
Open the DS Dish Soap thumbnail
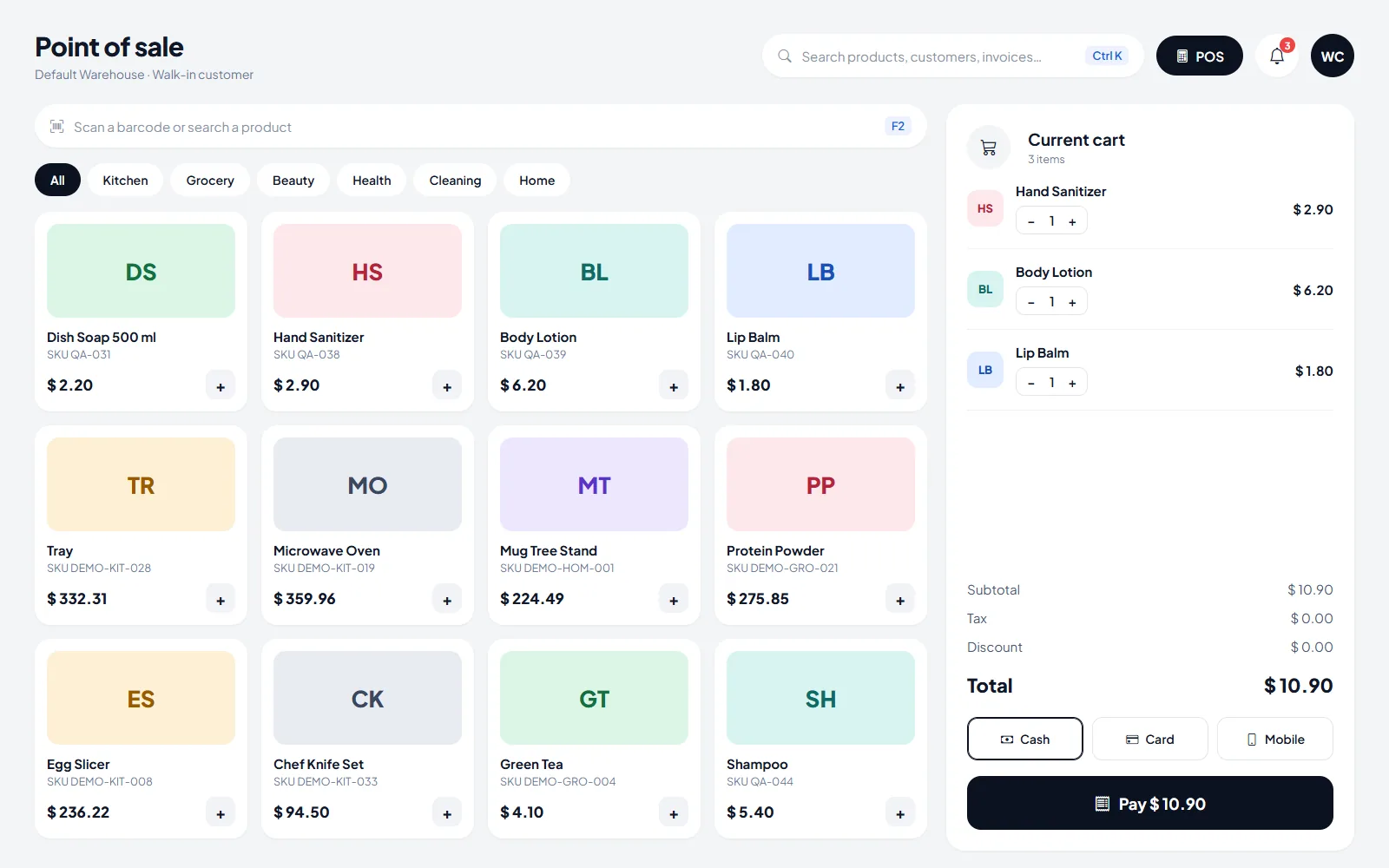(x=141, y=271)
